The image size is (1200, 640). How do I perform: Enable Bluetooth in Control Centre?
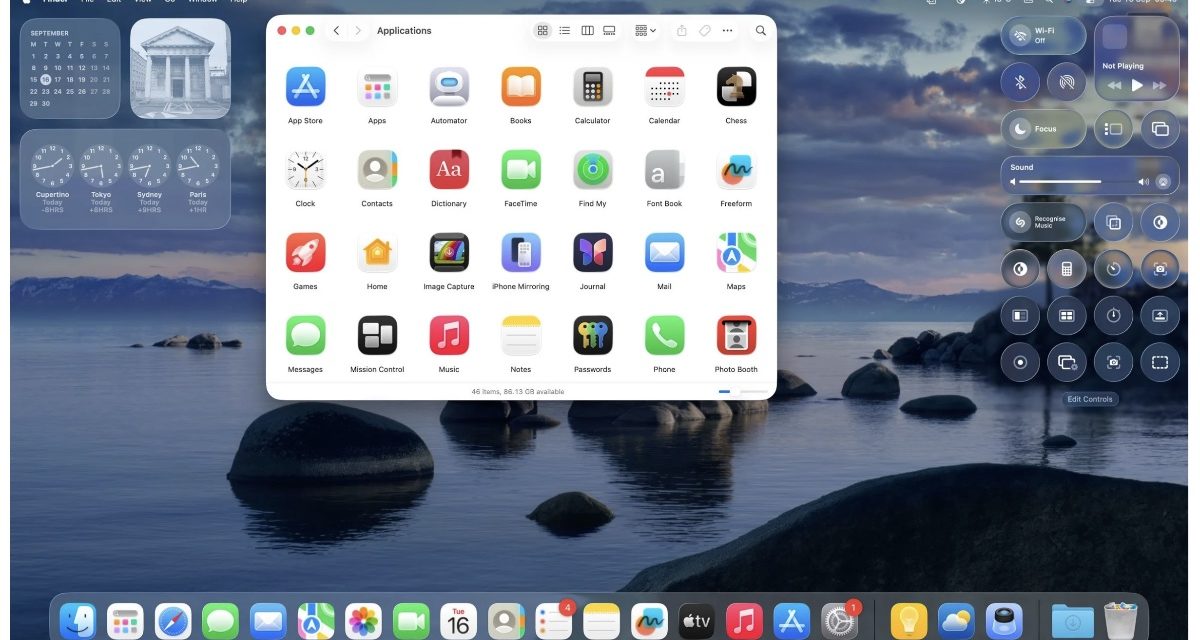(x=1019, y=81)
